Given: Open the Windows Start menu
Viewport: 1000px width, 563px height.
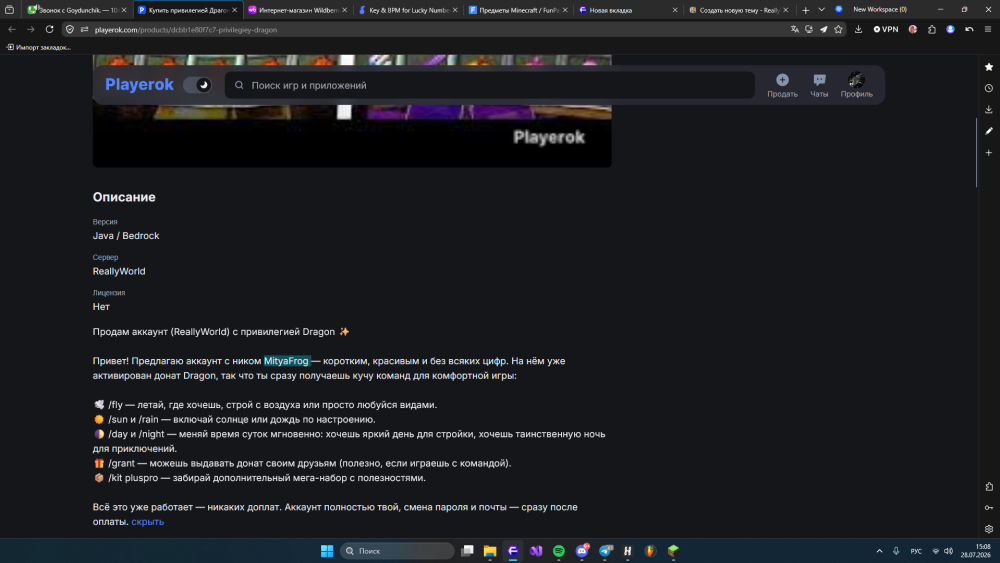Looking at the screenshot, I should pos(327,551).
